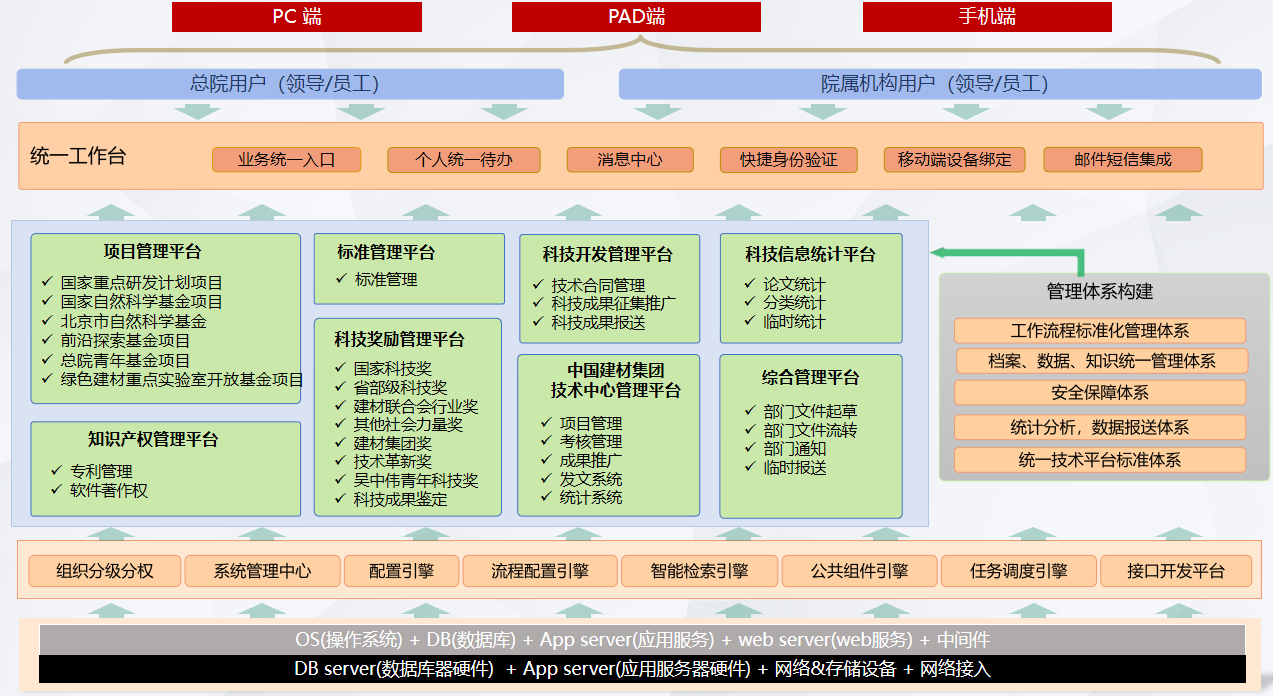Click 临时统计 item
This screenshot has height=696, width=1273.
pos(795,321)
